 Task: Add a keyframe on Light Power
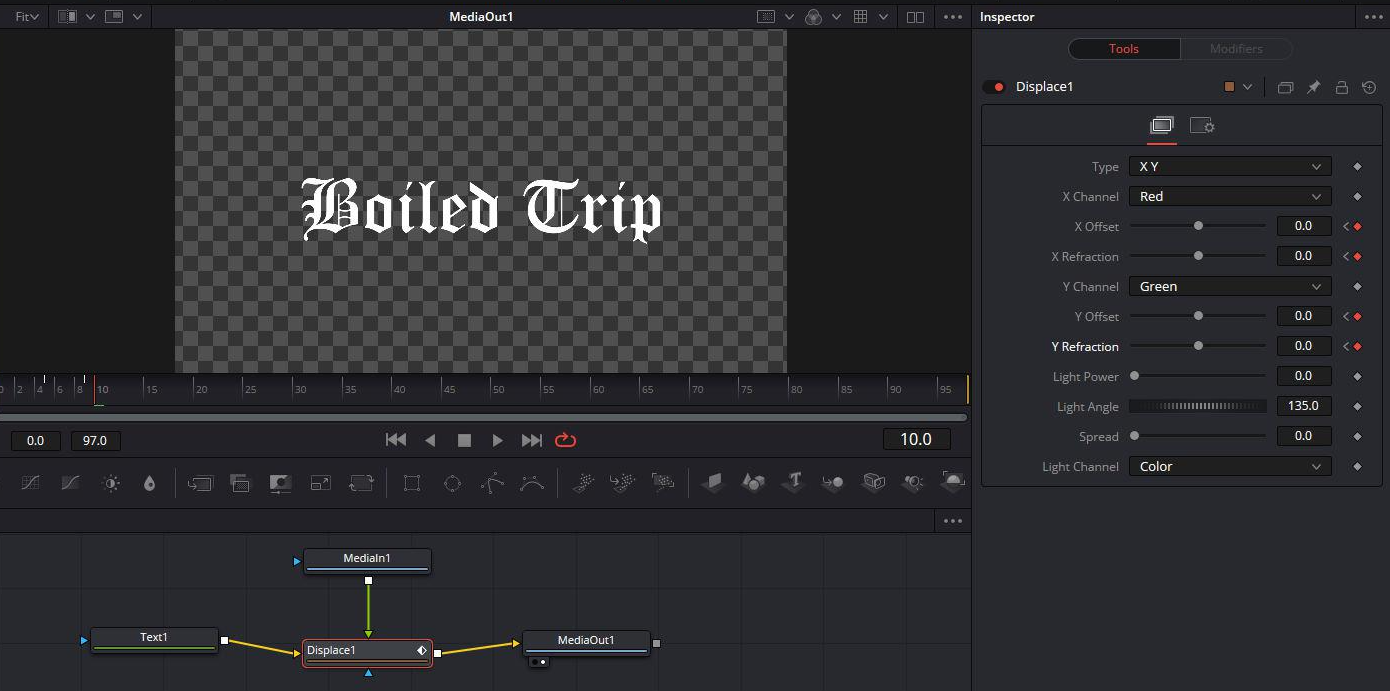tap(1357, 376)
